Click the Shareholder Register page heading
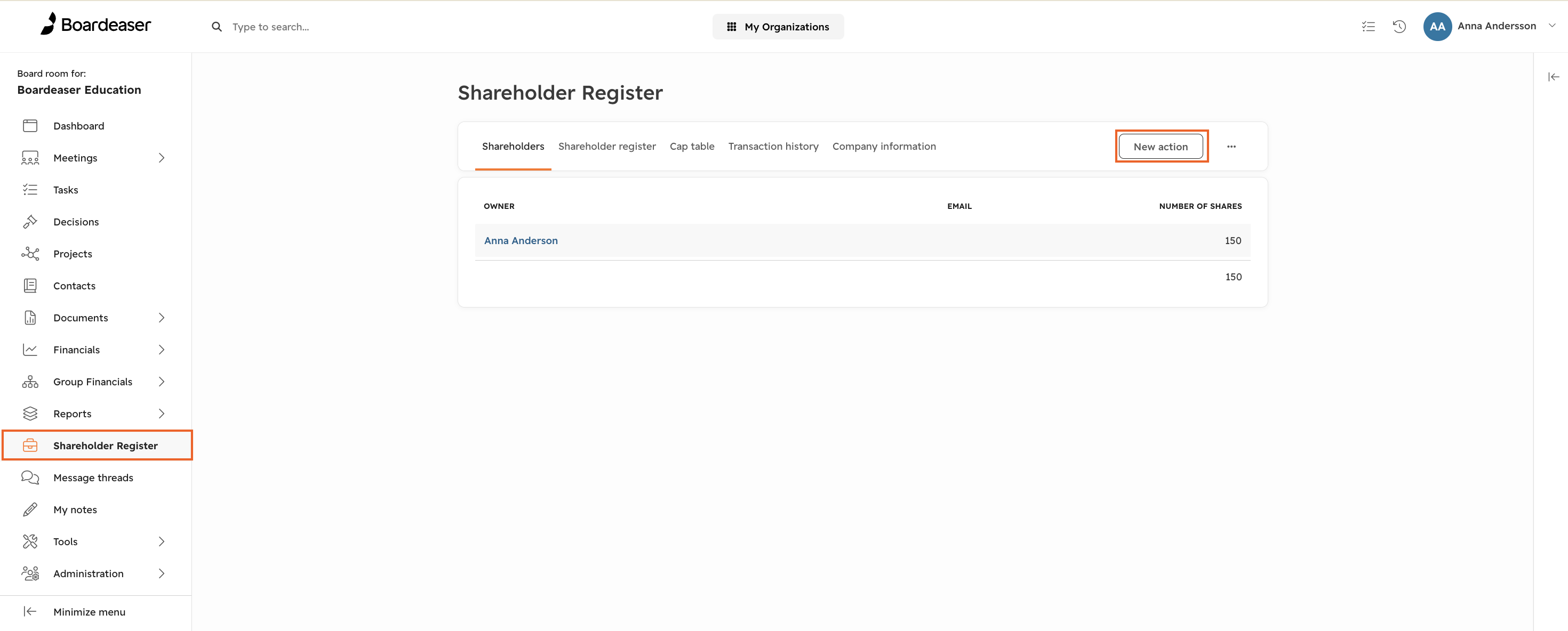 (560, 93)
